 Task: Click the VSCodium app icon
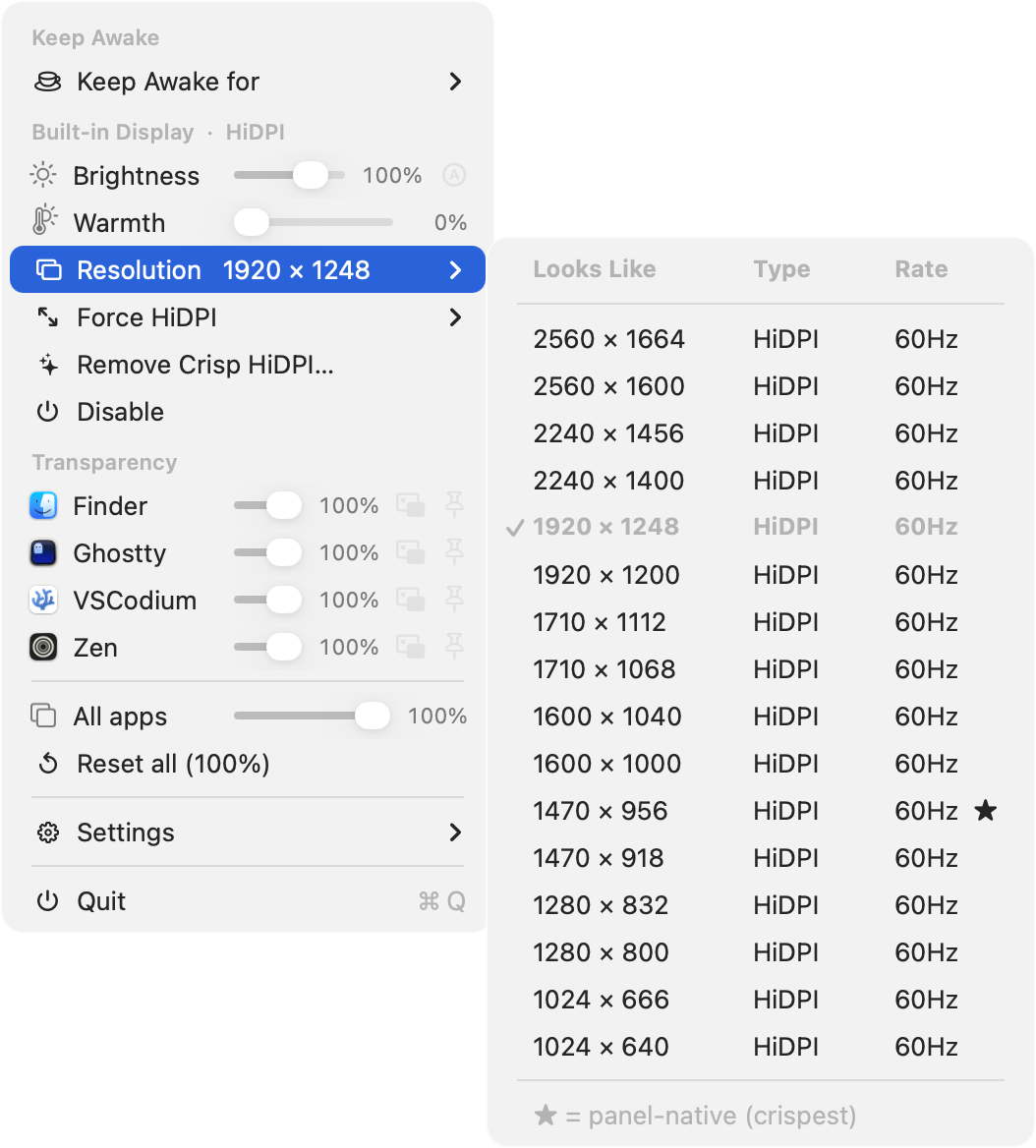point(43,600)
